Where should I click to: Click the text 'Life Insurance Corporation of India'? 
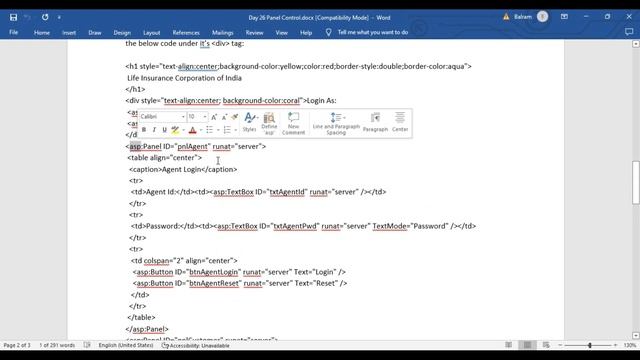coord(184,78)
